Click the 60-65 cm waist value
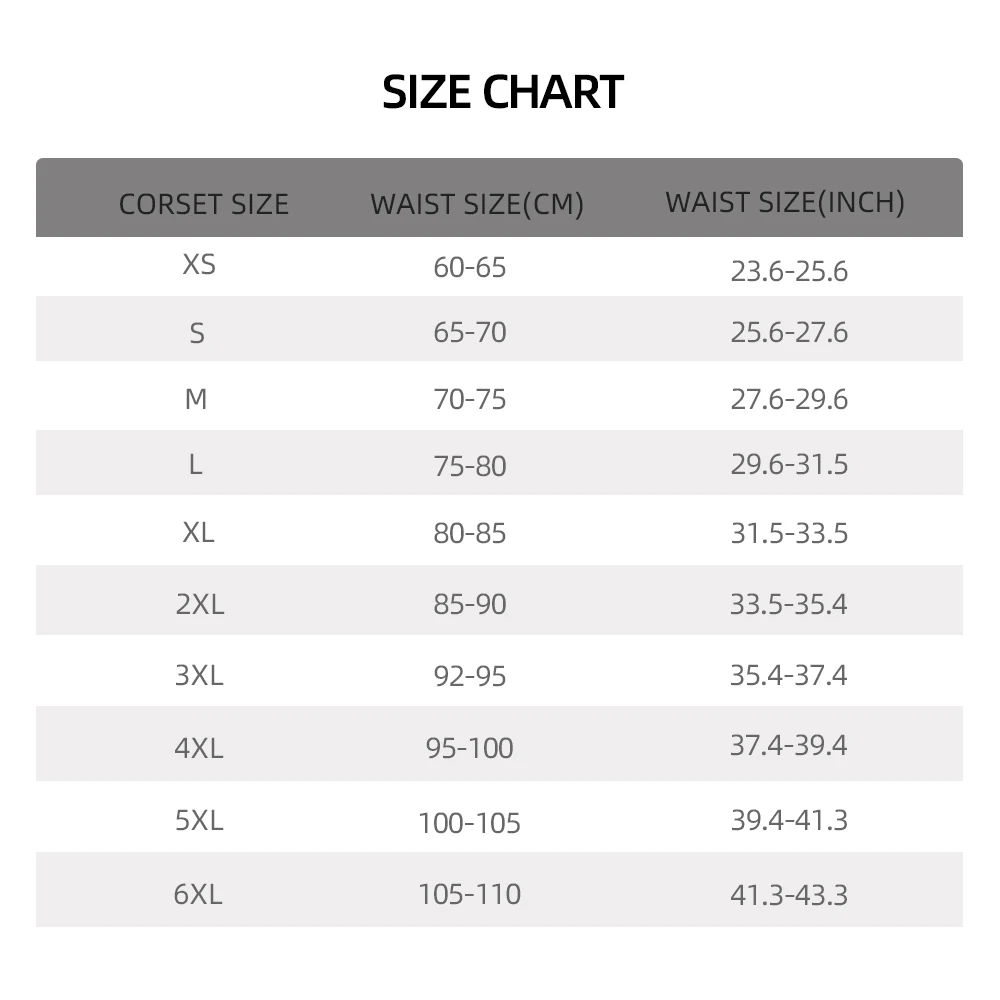This screenshot has height=1000, width=1000. (470, 267)
